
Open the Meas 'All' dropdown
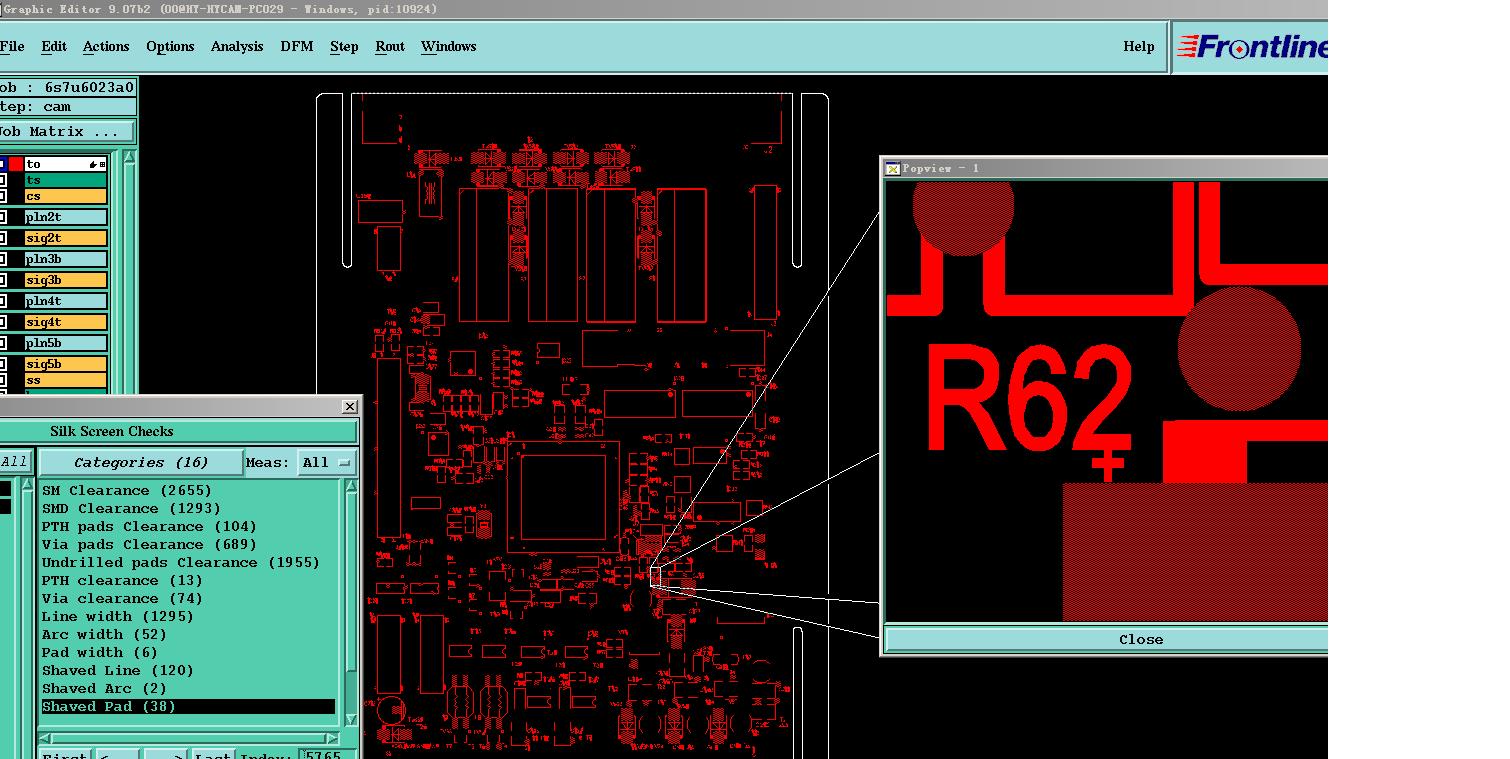coord(328,462)
